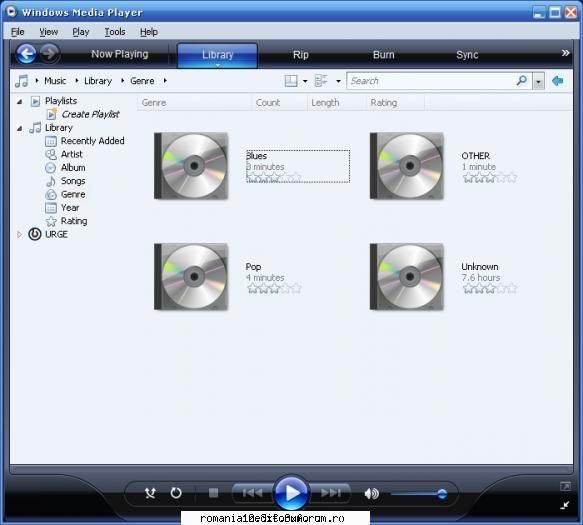Select Recently Added in Library
The height and width of the screenshot is (525, 583).
pyautogui.click(x=93, y=141)
